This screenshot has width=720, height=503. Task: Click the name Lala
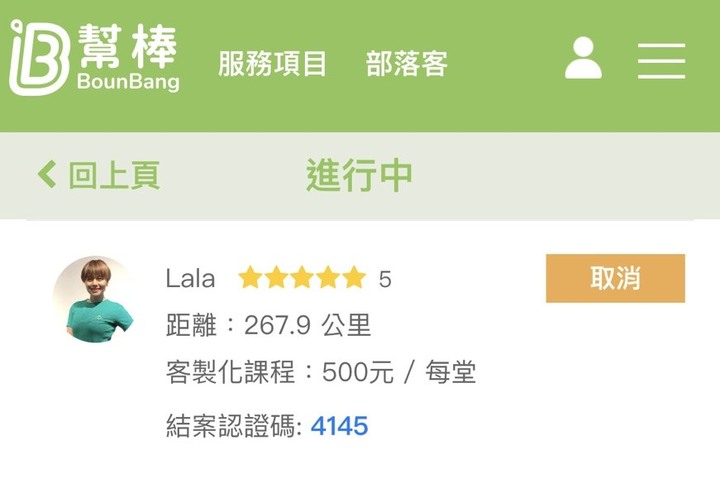[x=190, y=278]
